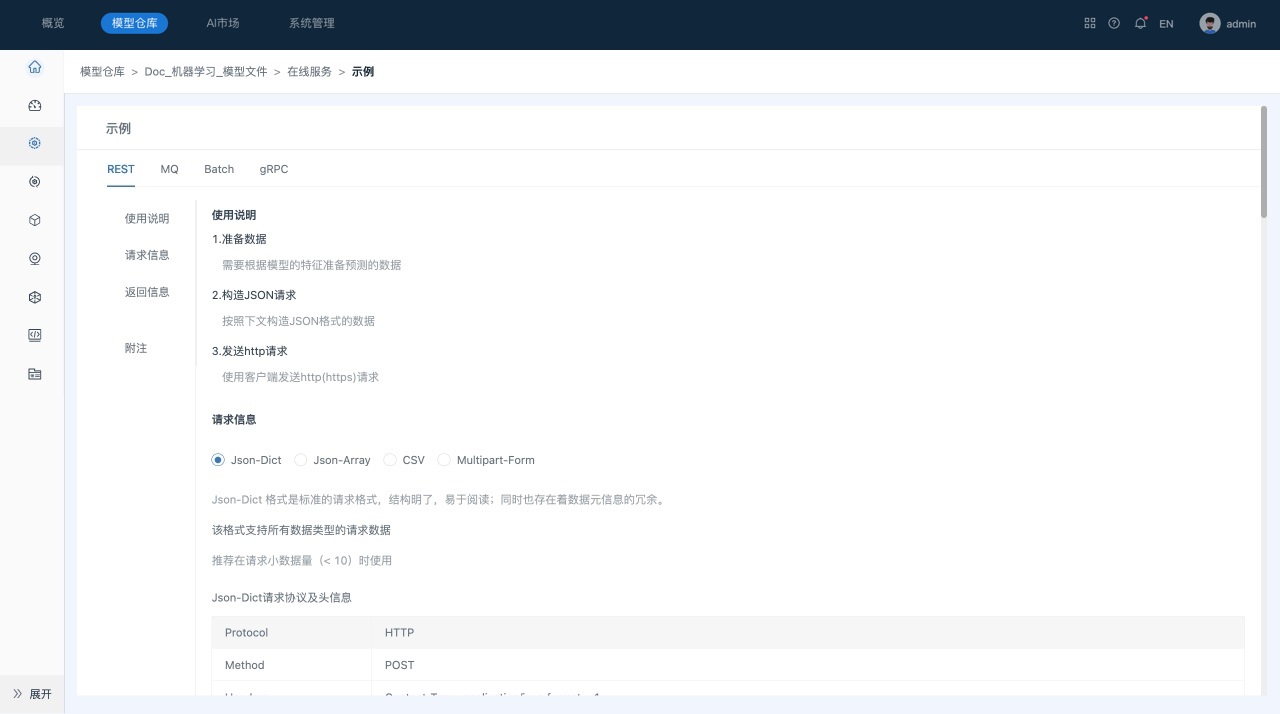Jump to 返回信息 section anchor
1280x714 pixels.
[x=147, y=292]
